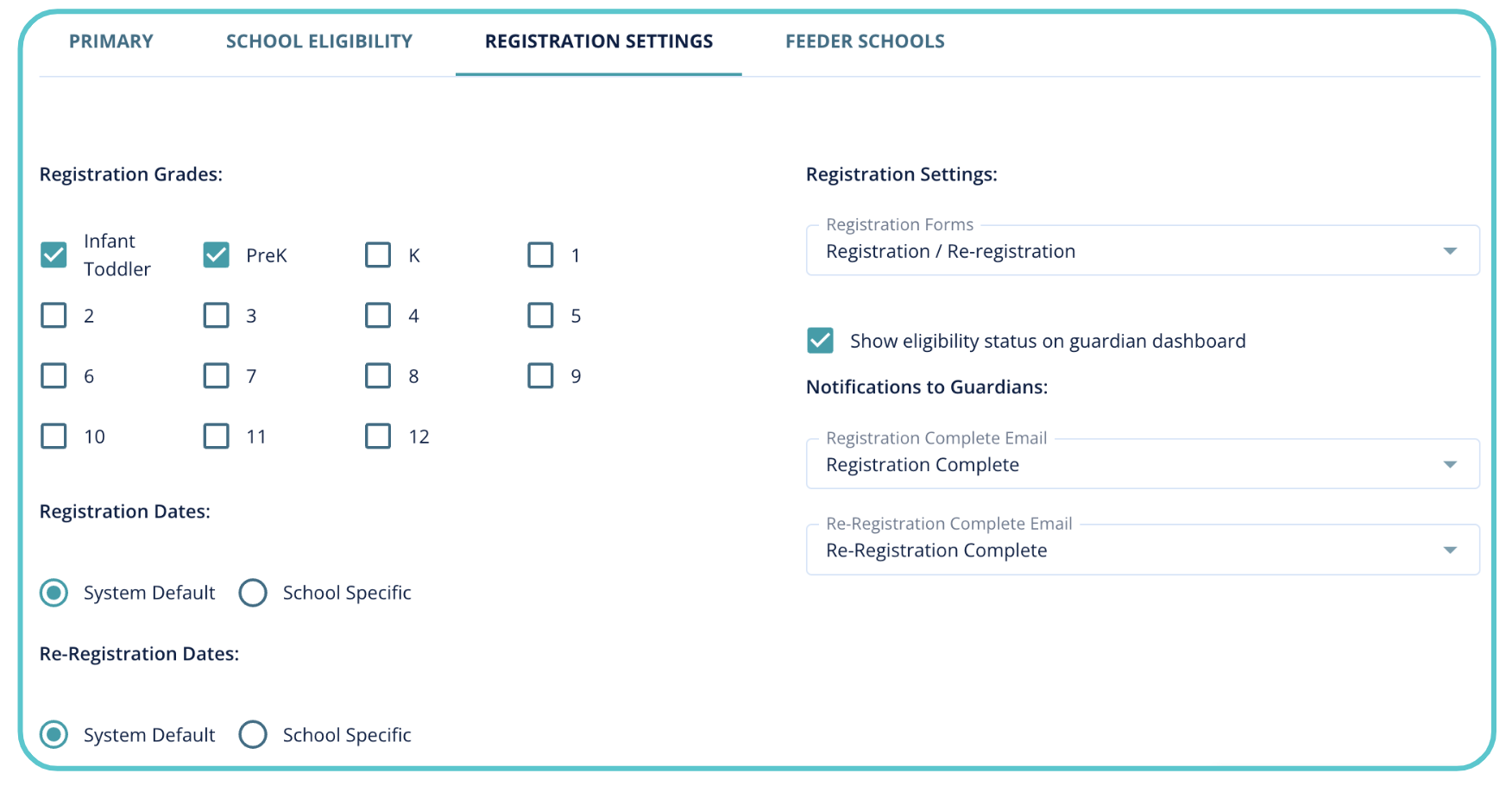
Task: Select the Registration Settings tab
Action: tap(599, 41)
